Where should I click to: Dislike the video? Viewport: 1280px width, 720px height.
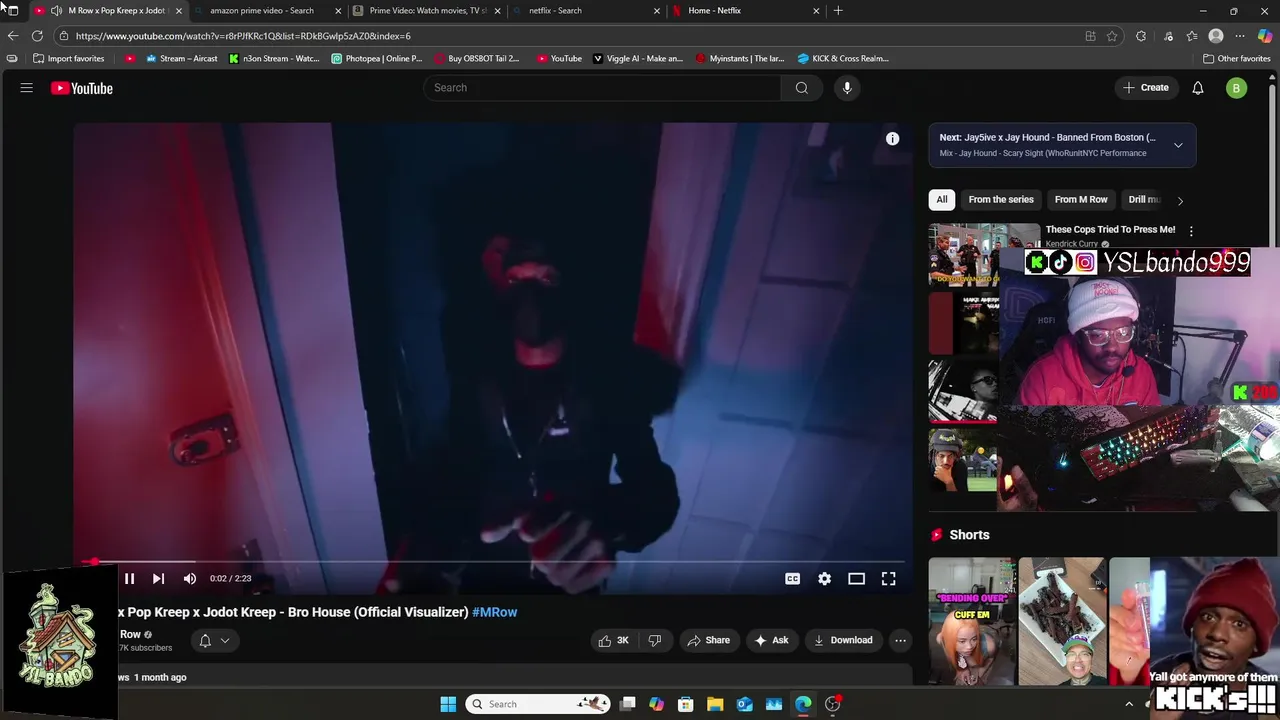point(655,640)
